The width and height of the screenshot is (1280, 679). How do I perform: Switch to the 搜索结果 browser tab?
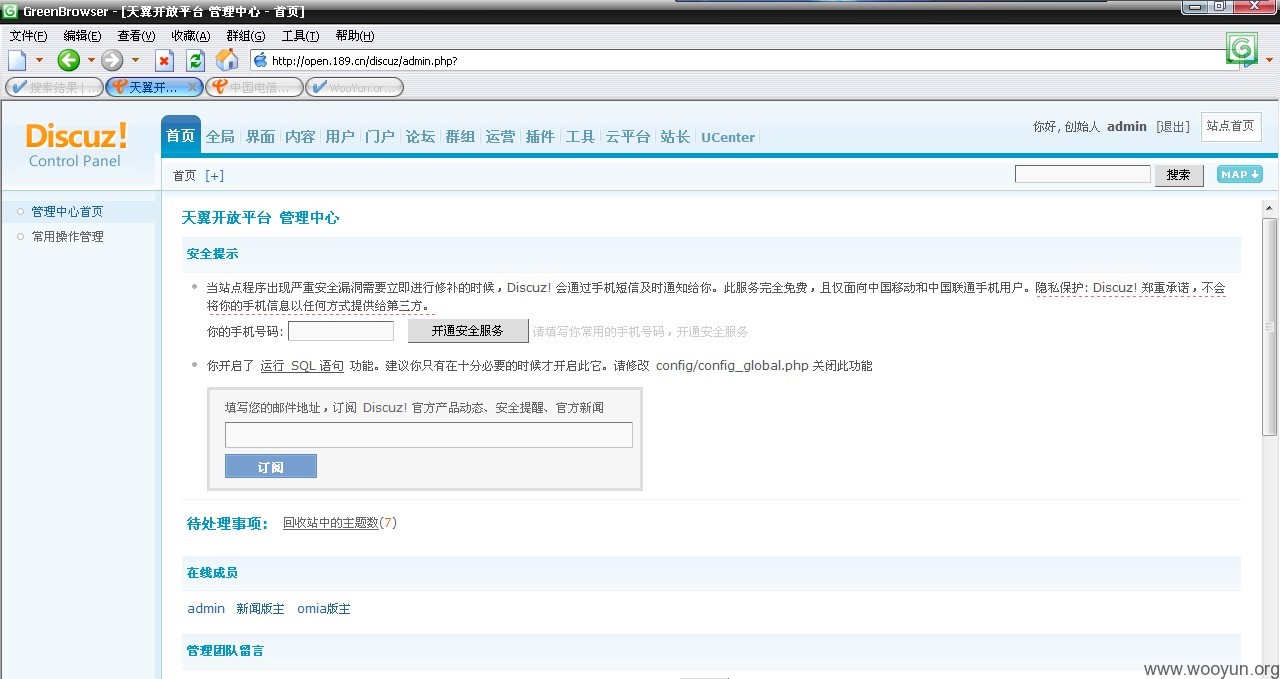pos(54,87)
